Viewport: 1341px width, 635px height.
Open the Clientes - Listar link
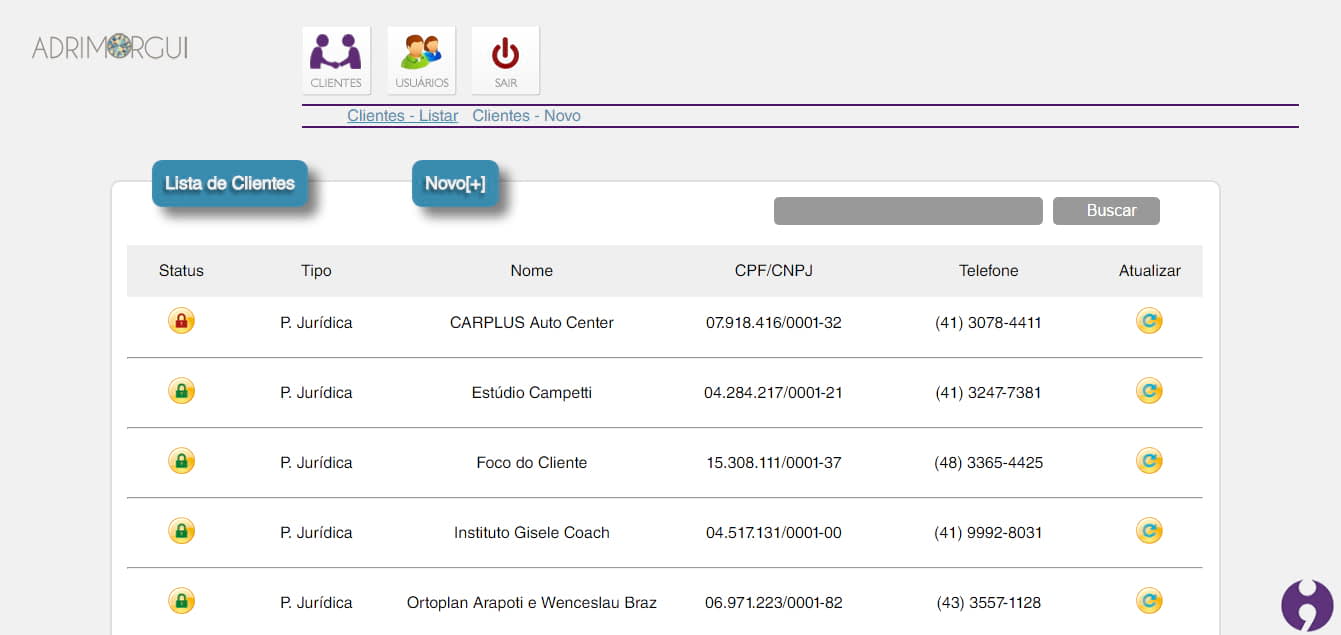402,116
